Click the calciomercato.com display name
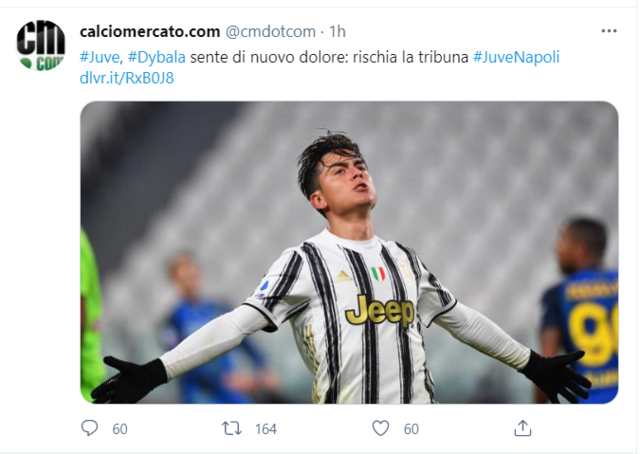 150,31
